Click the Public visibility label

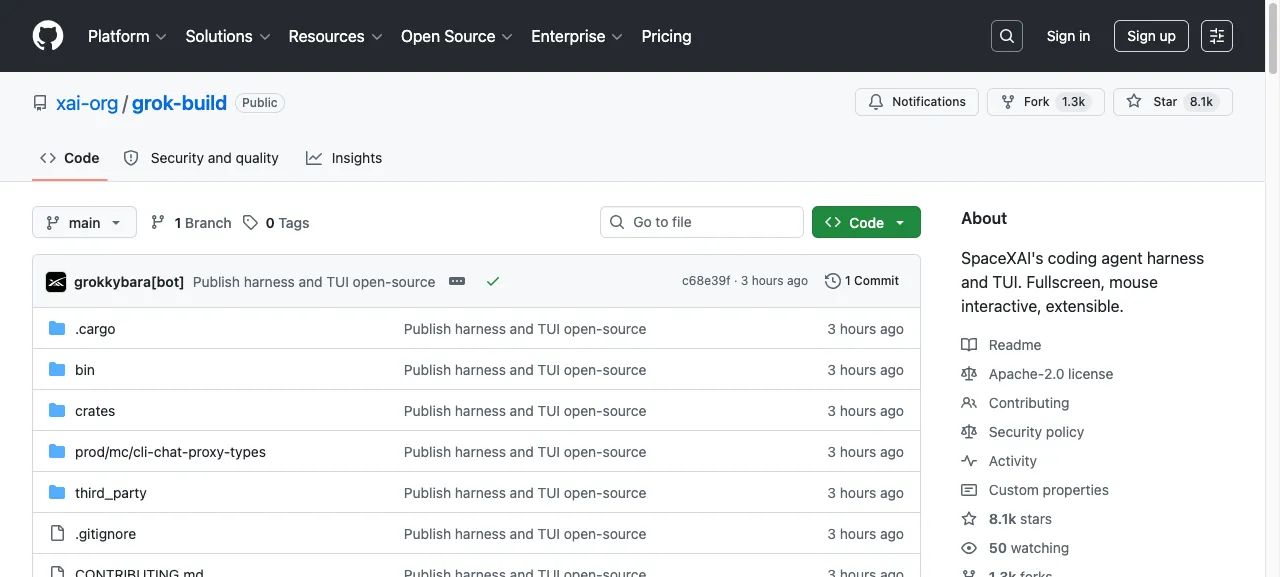click(260, 103)
